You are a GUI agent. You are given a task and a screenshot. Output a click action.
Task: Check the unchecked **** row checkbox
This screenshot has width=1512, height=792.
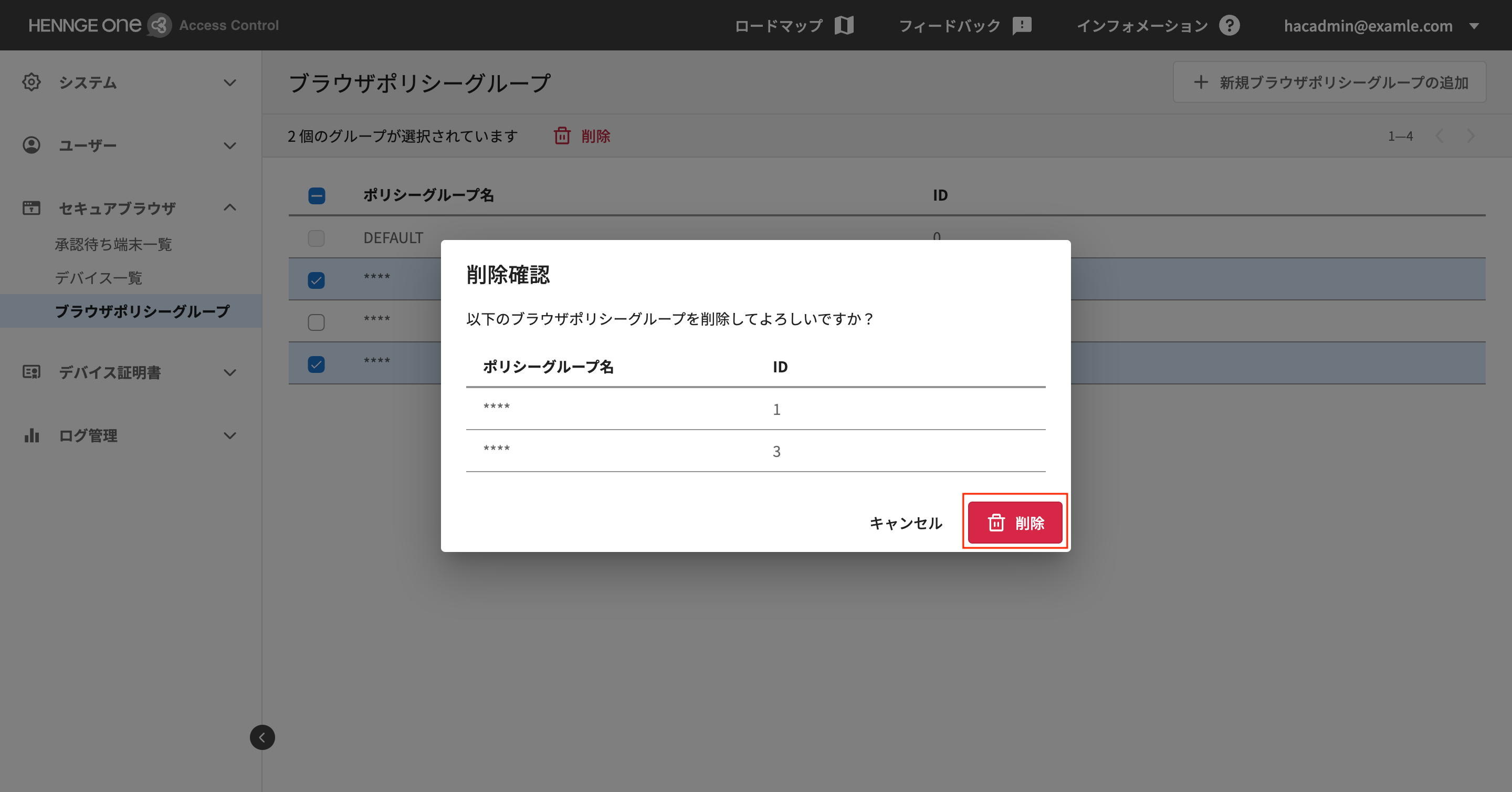tap(317, 322)
